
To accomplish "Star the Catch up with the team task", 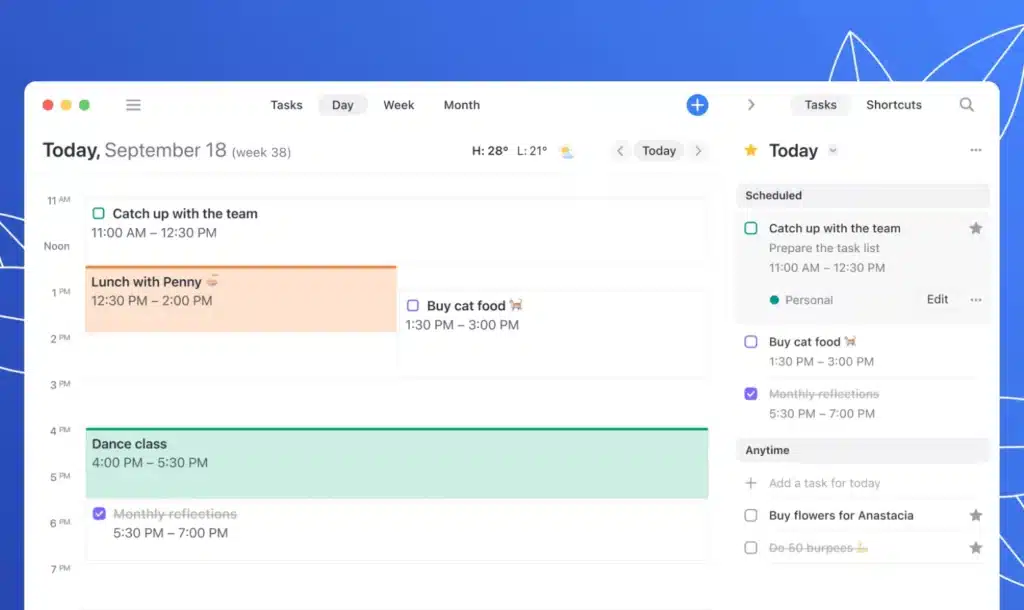I will (976, 228).
